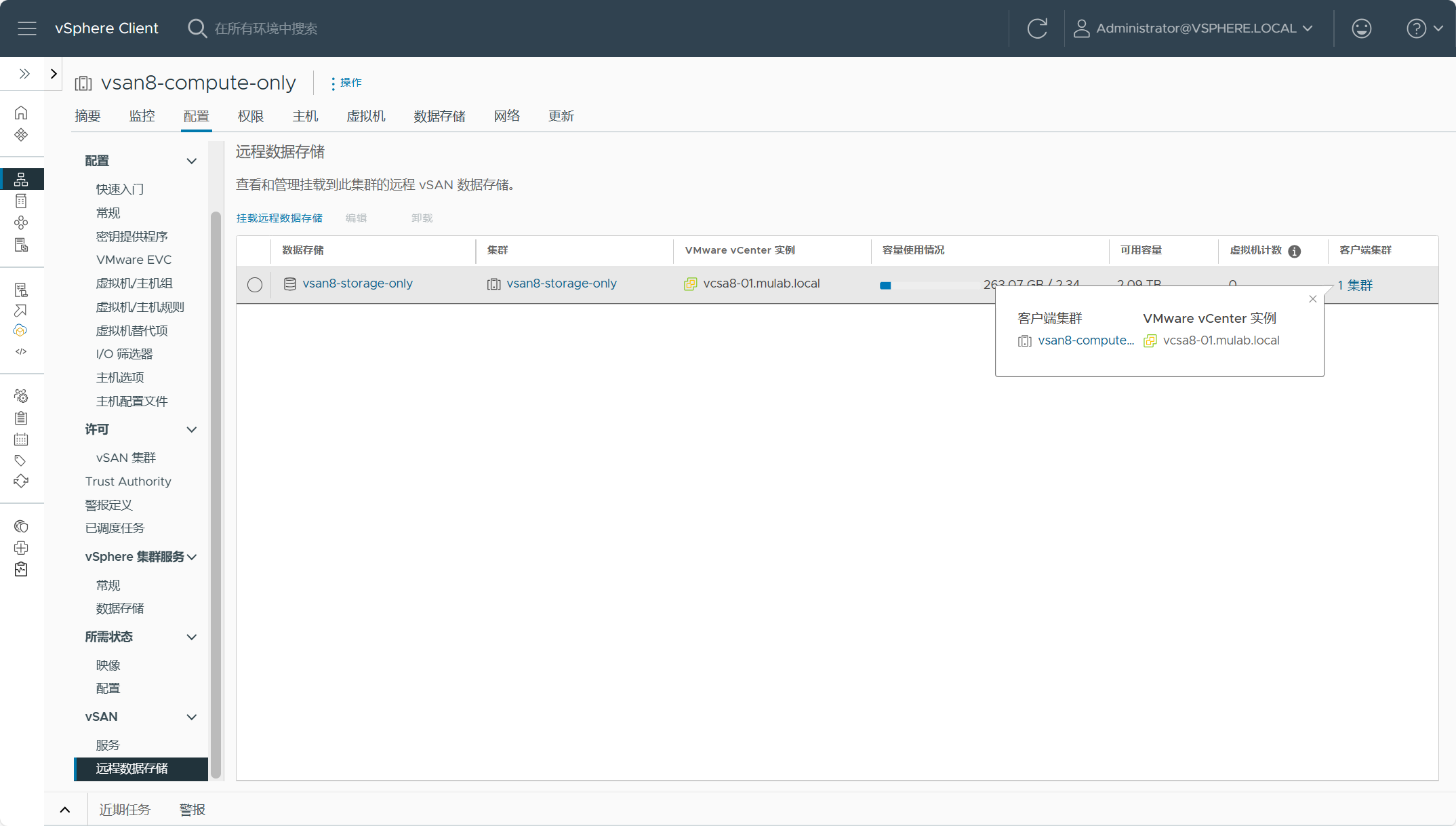Open vSAN 服务 in the config tree
Image resolution: width=1456 pixels, height=826 pixels.
pyautogui.click(x=108, y=745)
